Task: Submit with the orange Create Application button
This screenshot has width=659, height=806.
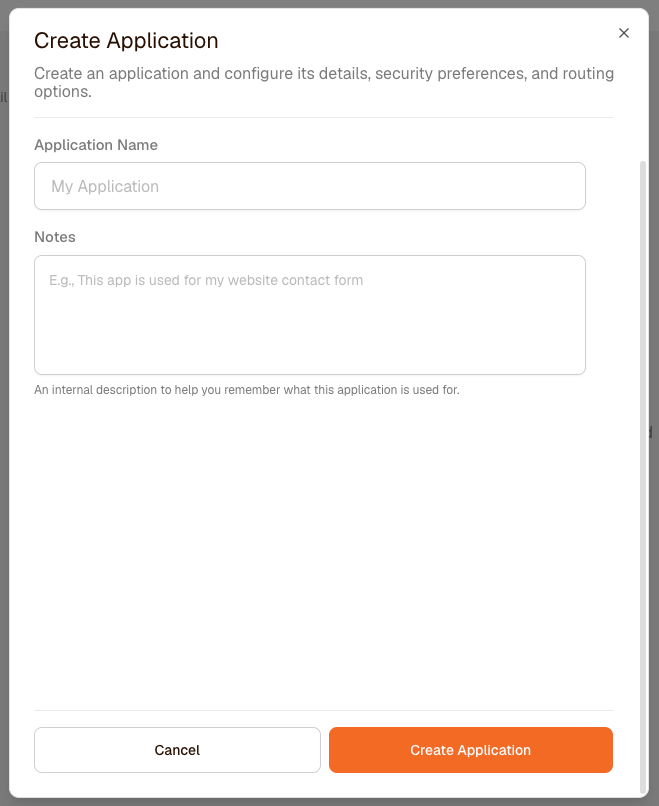Action: [x=471, y=750]
